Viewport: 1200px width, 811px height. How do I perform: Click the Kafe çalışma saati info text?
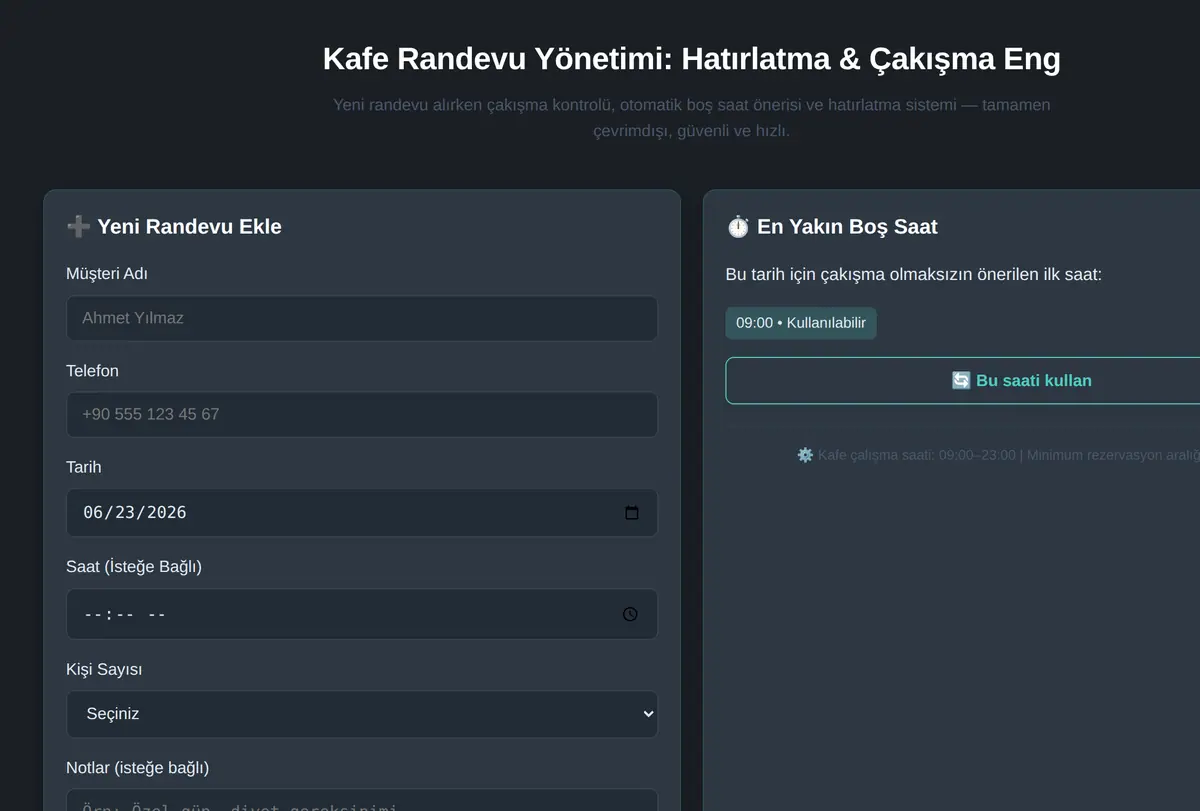point(998,455)
